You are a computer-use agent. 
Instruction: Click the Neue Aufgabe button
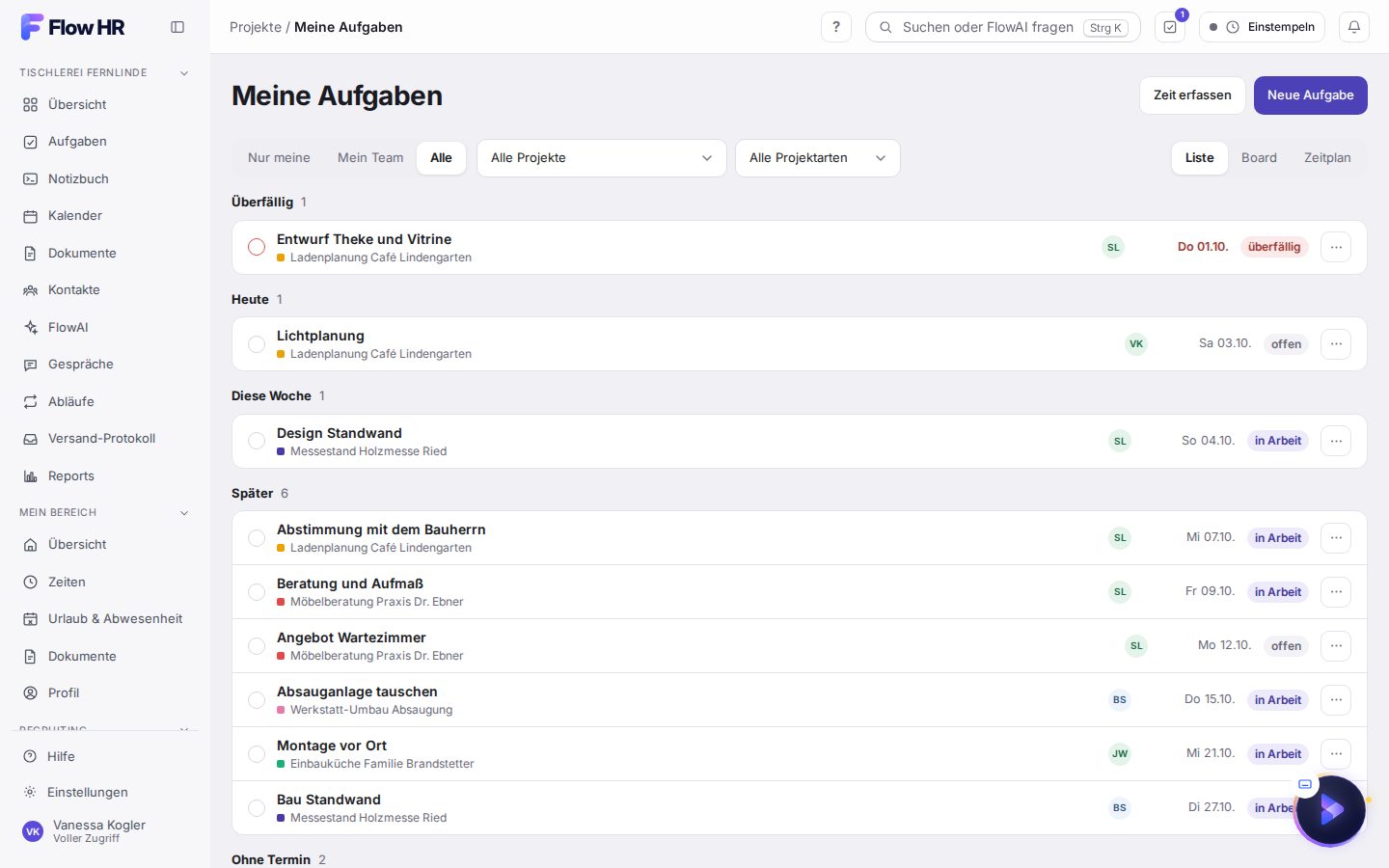pyautogui.click(x=1310, y=95)
